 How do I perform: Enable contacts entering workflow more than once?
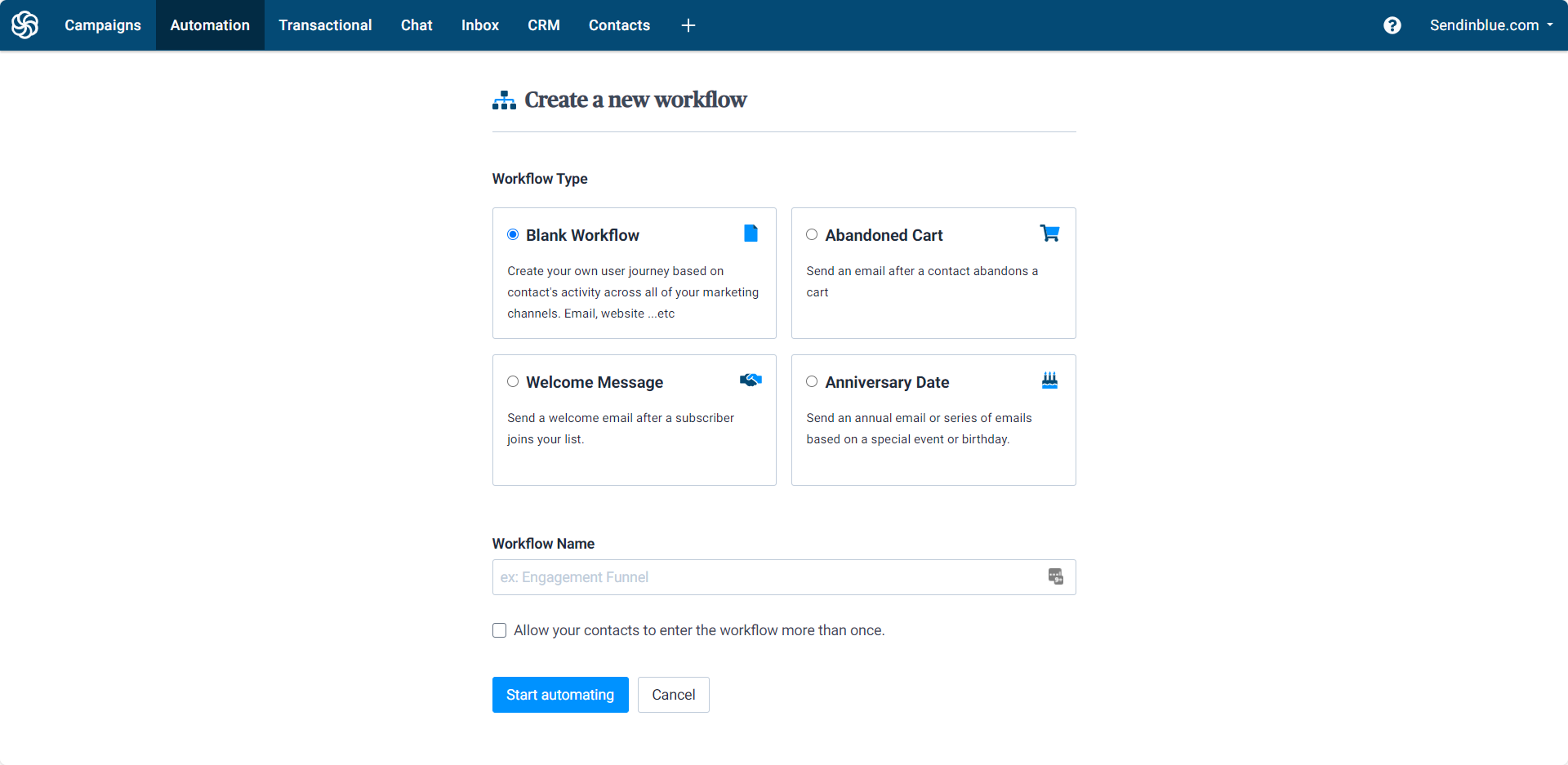point(500,630)
